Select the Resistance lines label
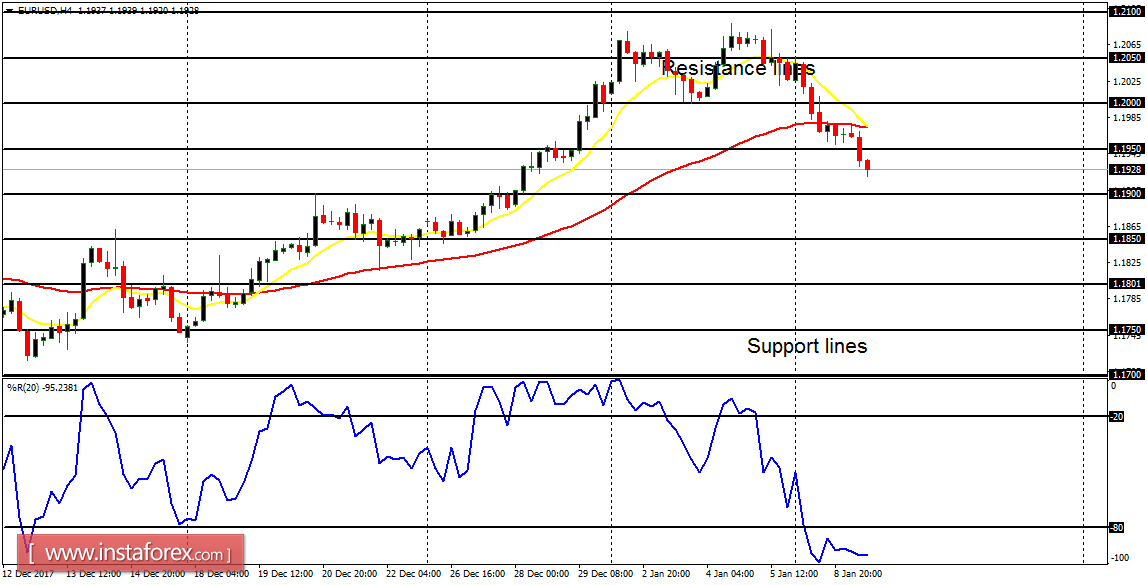 tap(740, 69)
